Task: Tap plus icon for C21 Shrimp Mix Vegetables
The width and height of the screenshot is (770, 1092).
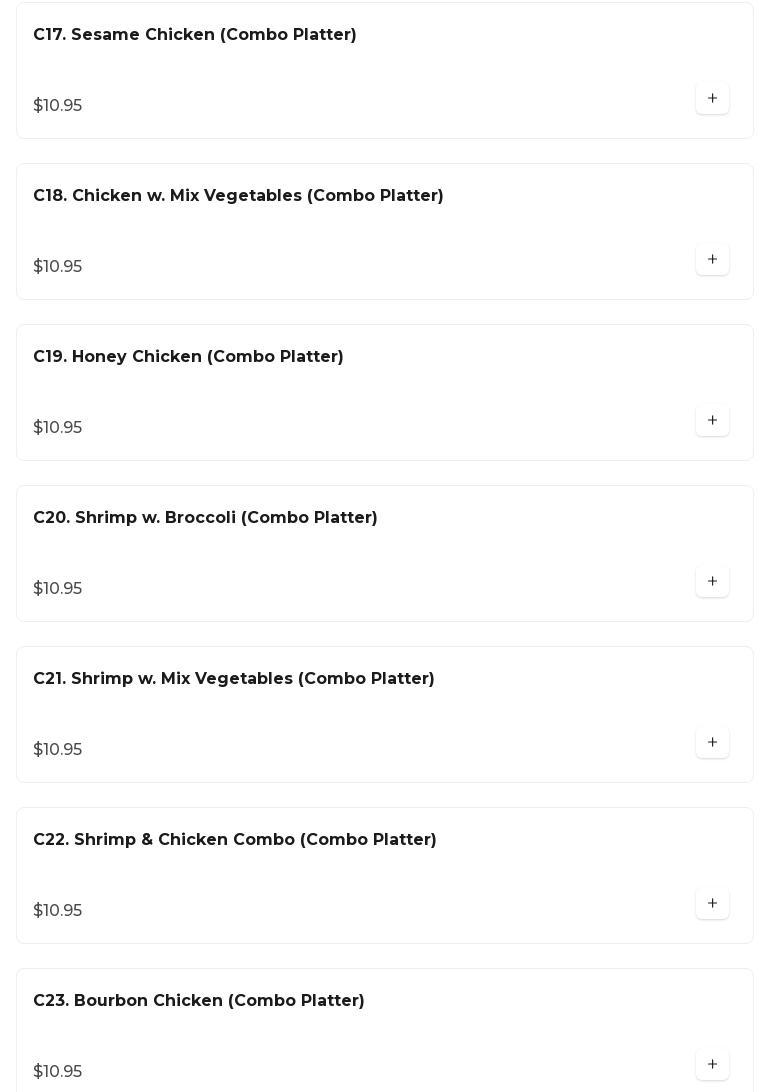Action: tap(712, 742)
